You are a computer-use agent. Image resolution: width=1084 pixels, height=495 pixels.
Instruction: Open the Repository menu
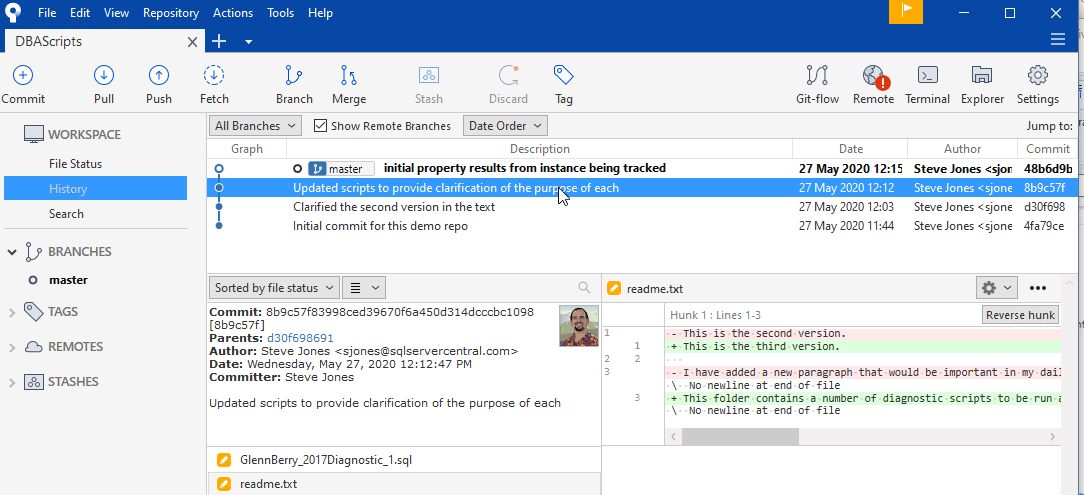[x=170, y=13]
